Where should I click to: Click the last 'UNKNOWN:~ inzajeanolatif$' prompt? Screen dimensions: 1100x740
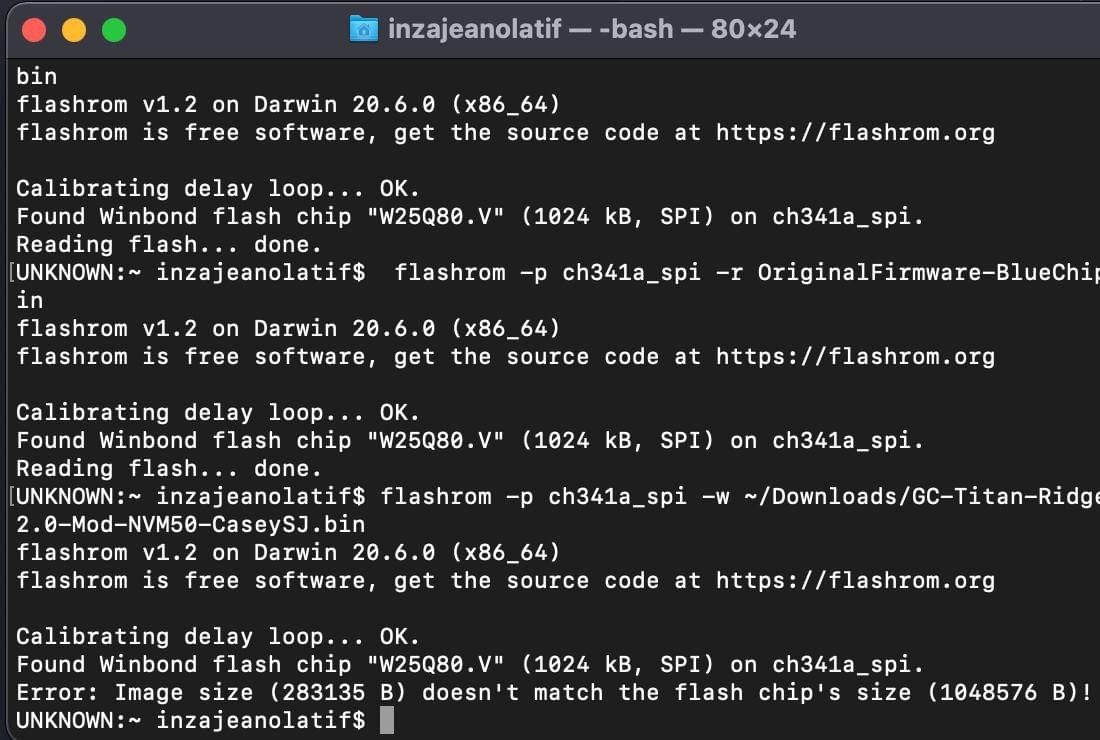pyautogui.click(x=191, y=720)
